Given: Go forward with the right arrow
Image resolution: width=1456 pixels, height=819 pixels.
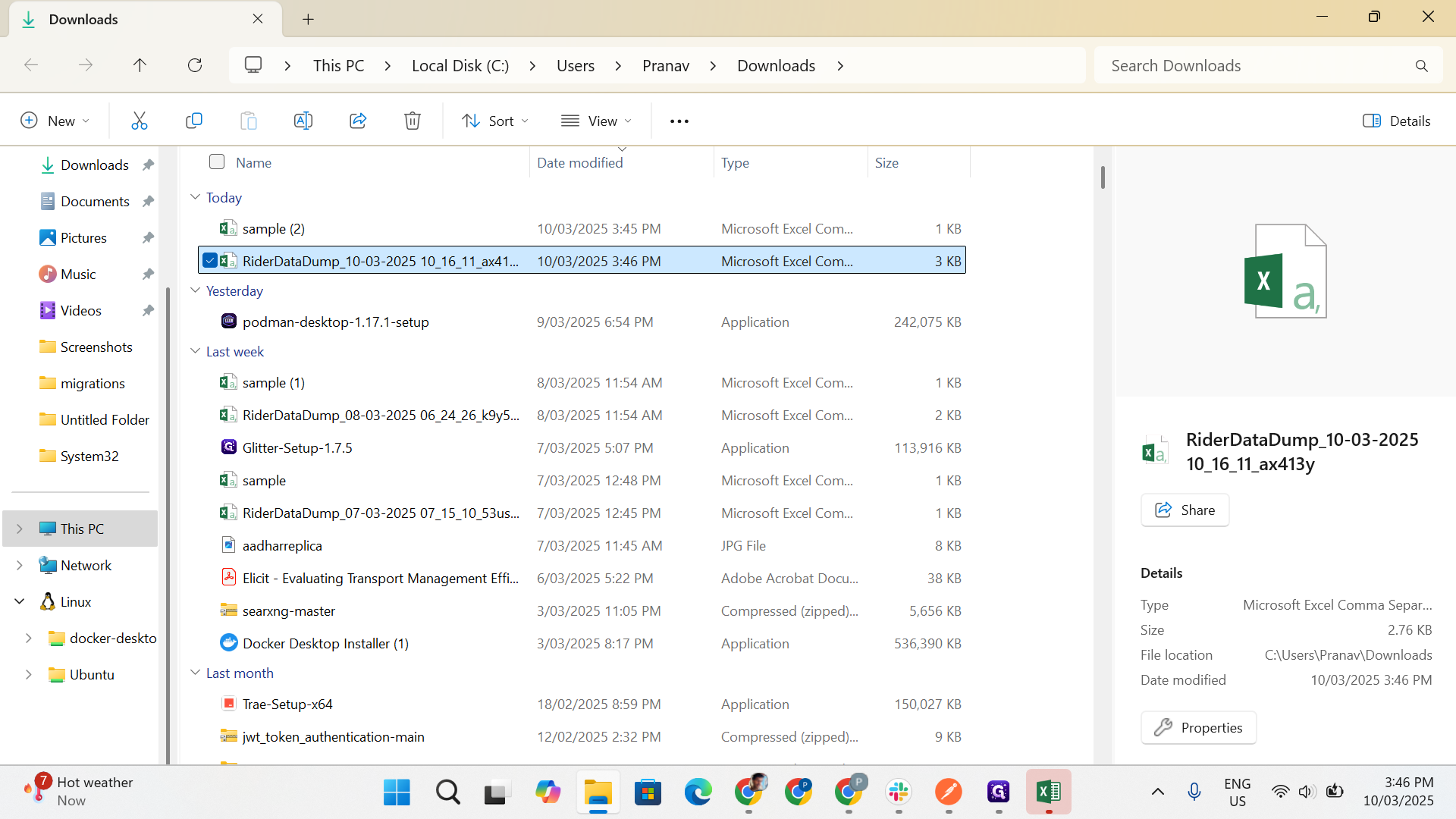Looking at the screenshot, I should [x=86, y=65].
